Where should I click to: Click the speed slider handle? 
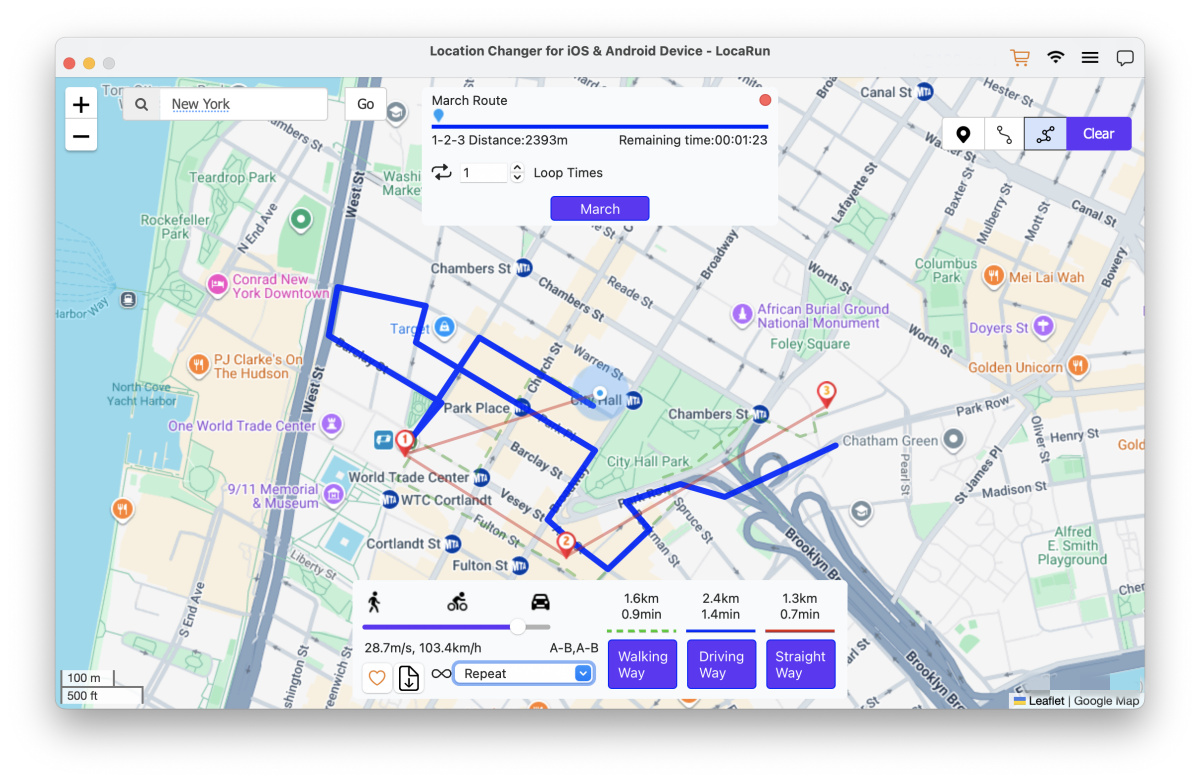[x=518, y=627]
